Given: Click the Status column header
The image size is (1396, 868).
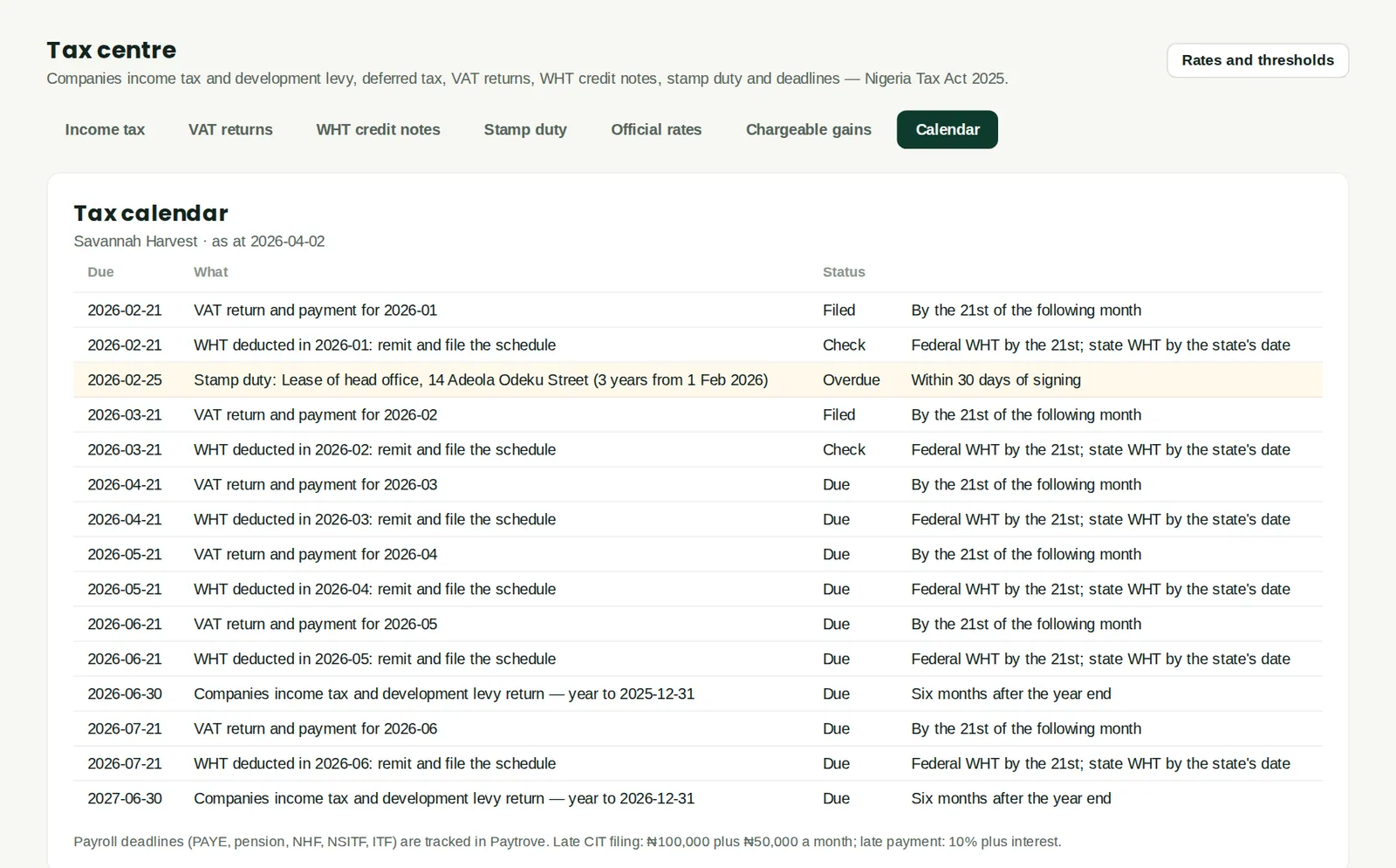Looking at the screenshot, I should click(x=844, y=272).
